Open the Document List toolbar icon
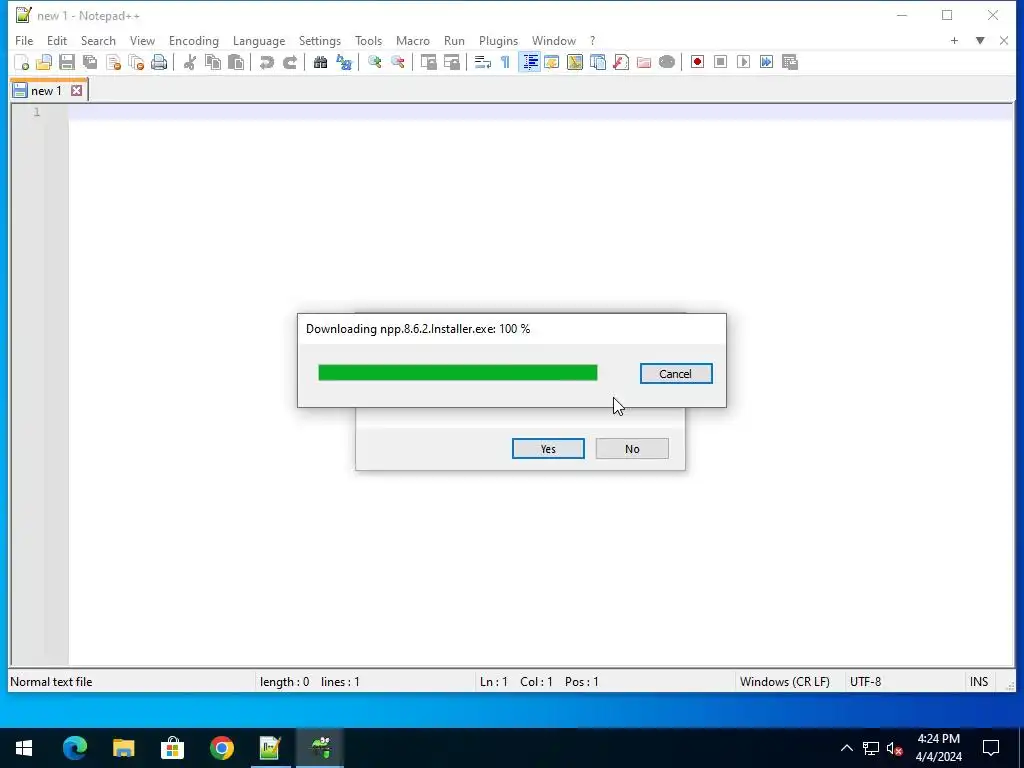The width and height of the screenshot is (1024, 768). point(598,62)
